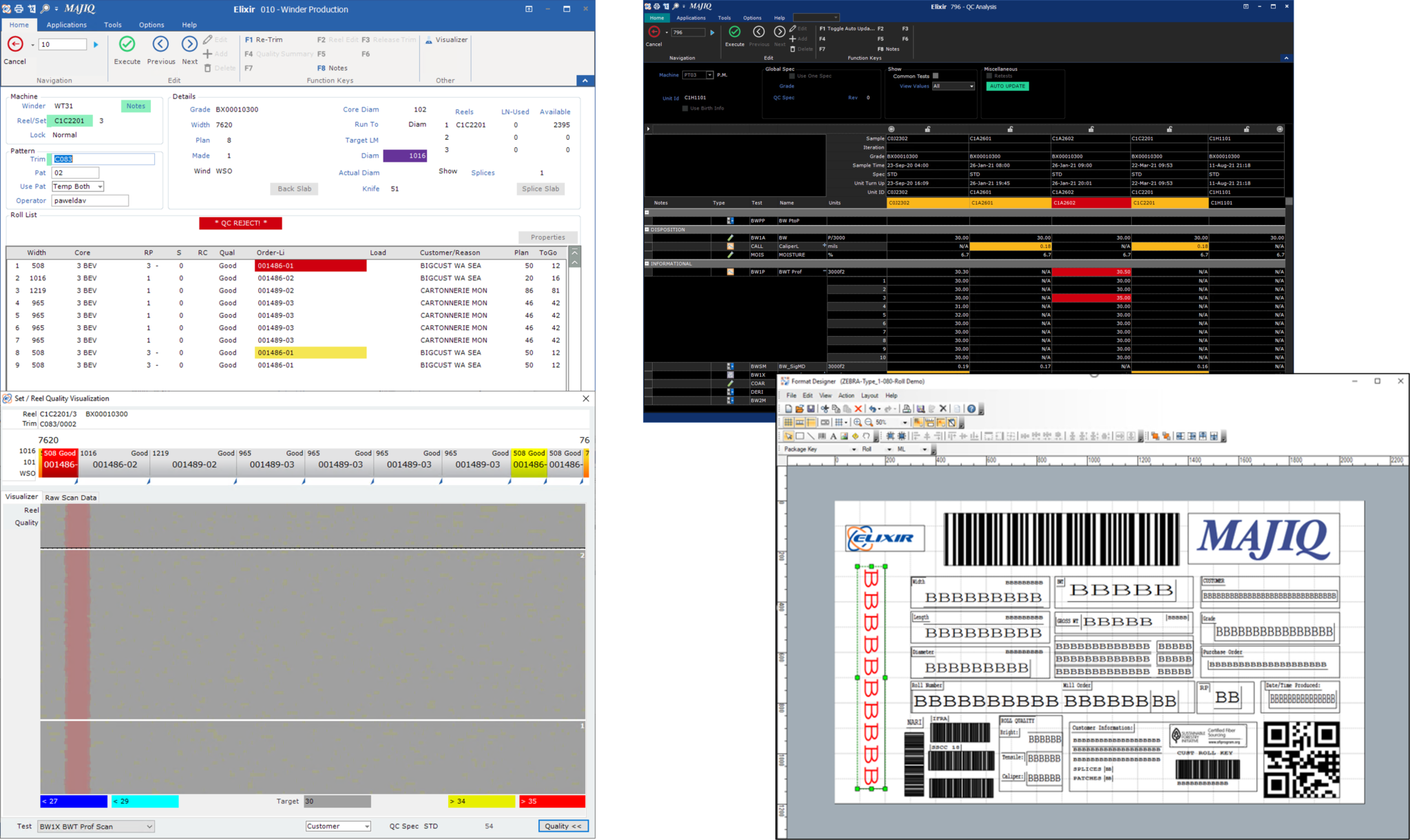This screenshot has width=1410, height=840.
Task: Open Action menu in Format Designer
Action: click(846, 396)
